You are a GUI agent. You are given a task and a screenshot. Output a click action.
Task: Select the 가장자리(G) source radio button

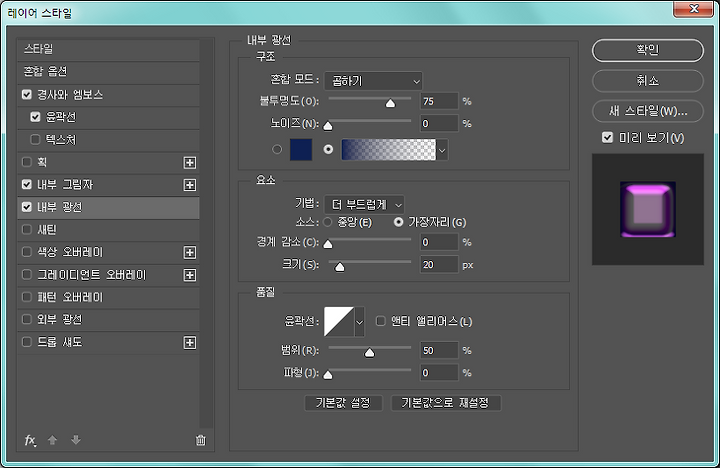tap(398, 222)
